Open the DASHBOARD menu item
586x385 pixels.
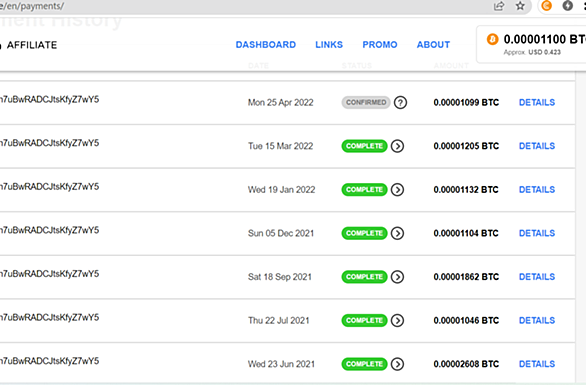pos(266,45)
